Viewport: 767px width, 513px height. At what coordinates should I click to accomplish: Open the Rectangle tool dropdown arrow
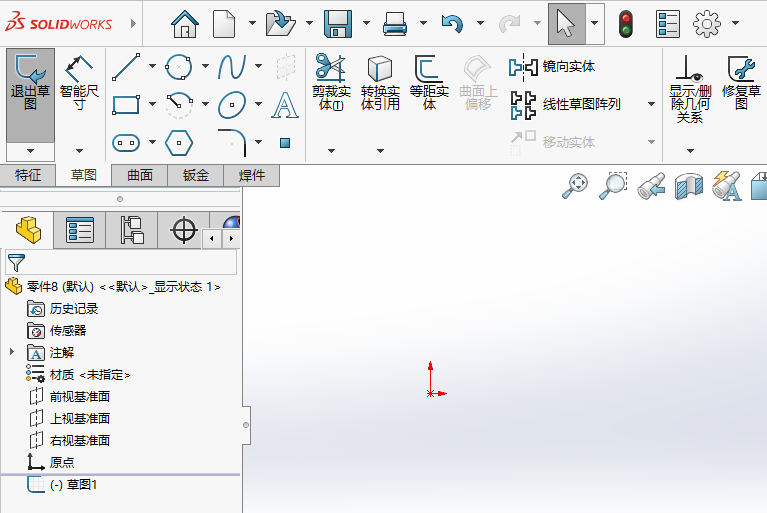point(152,104)
